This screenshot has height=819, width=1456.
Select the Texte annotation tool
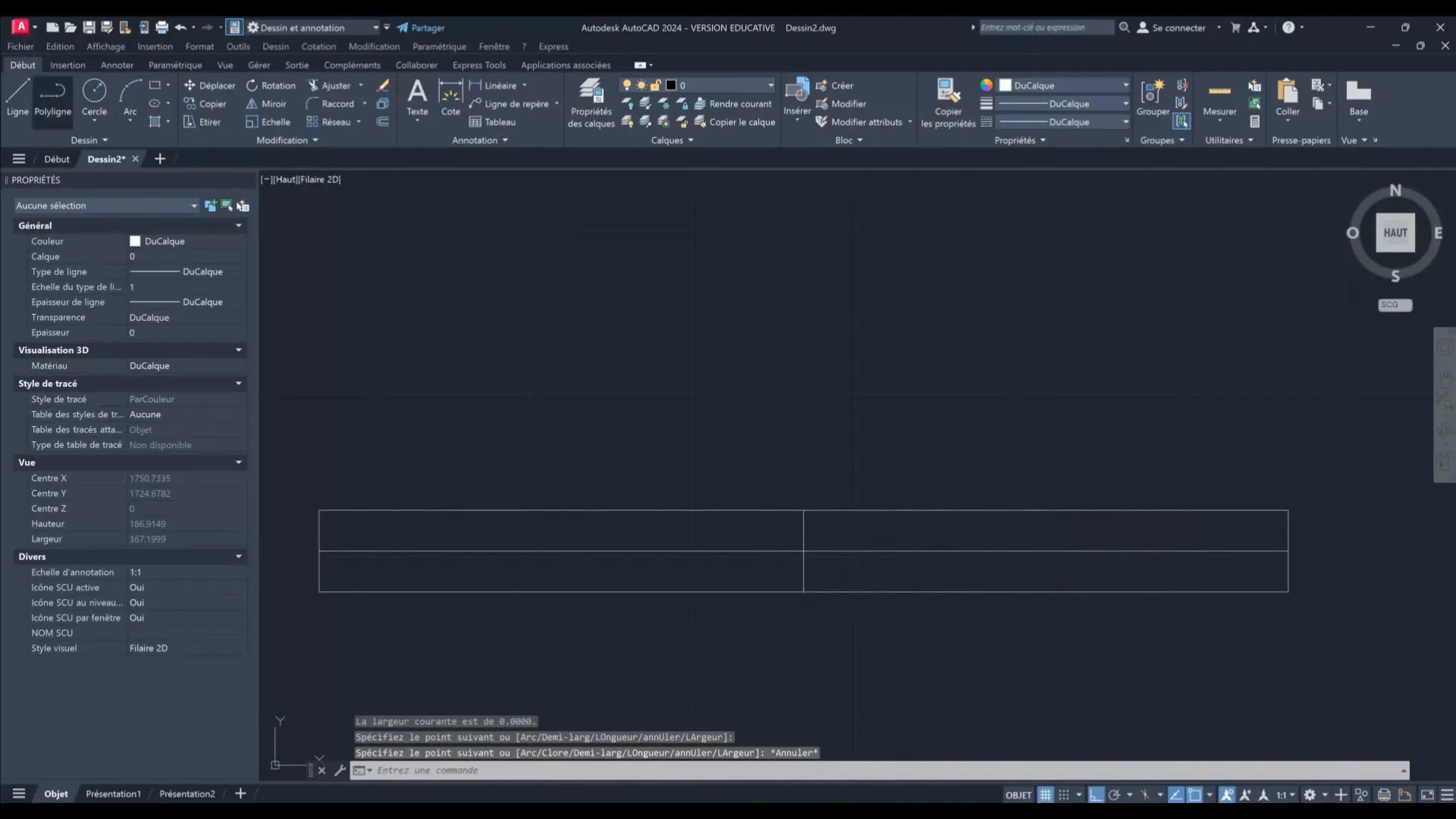coord(417,98)
